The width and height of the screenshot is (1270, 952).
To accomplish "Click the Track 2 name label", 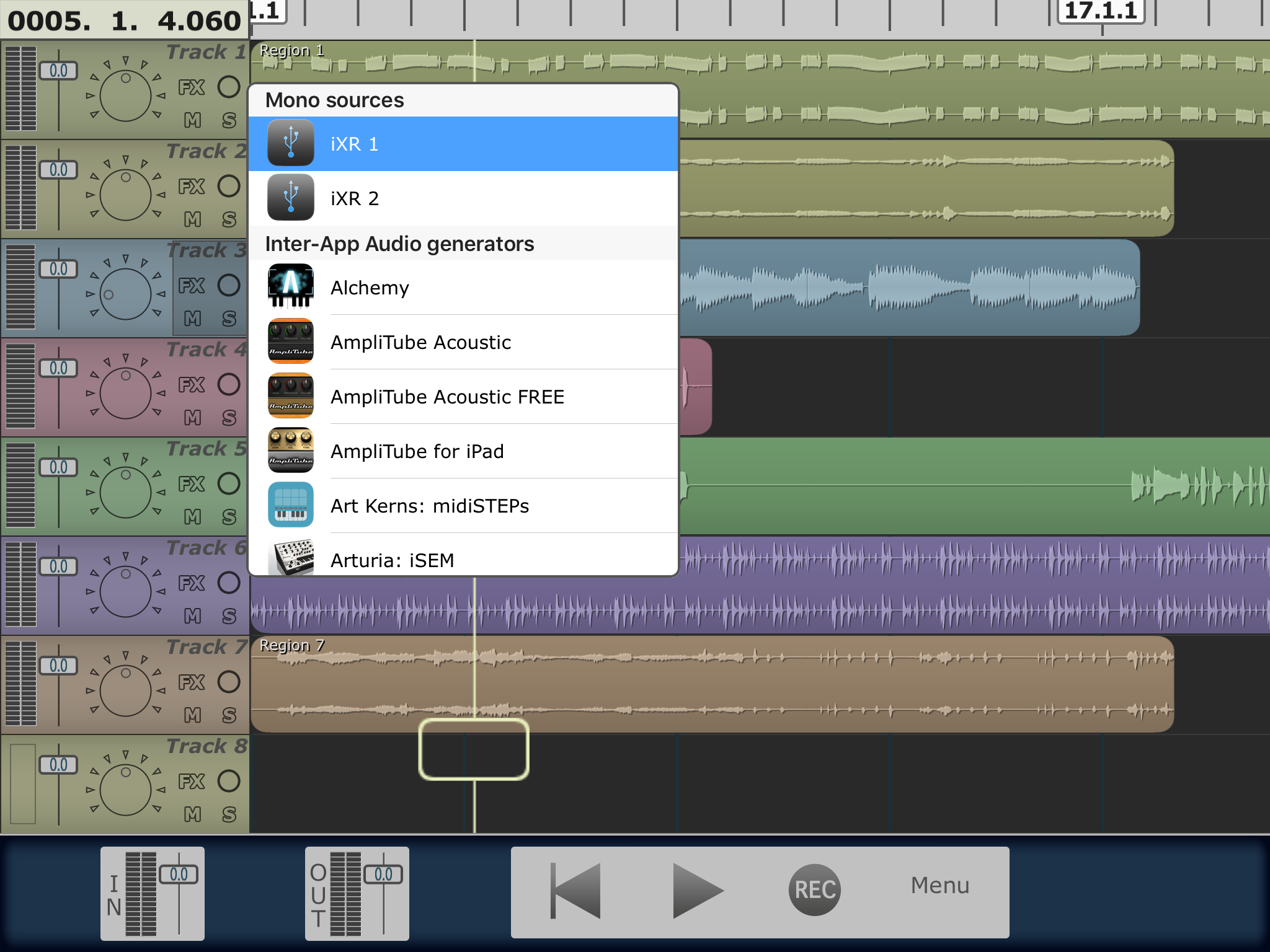I will click(206, 151).
